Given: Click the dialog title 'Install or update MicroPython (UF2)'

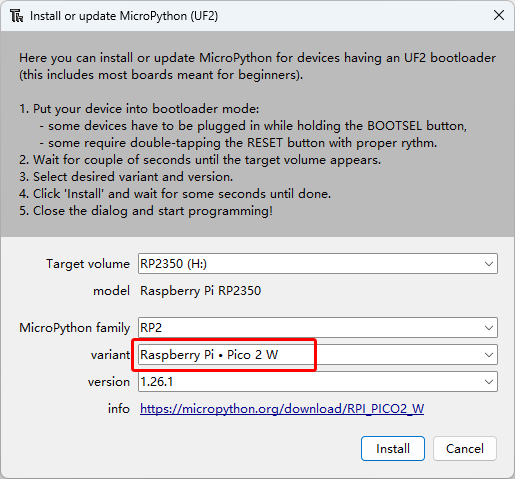Looking at the screenshot, I should pos(124,16).
